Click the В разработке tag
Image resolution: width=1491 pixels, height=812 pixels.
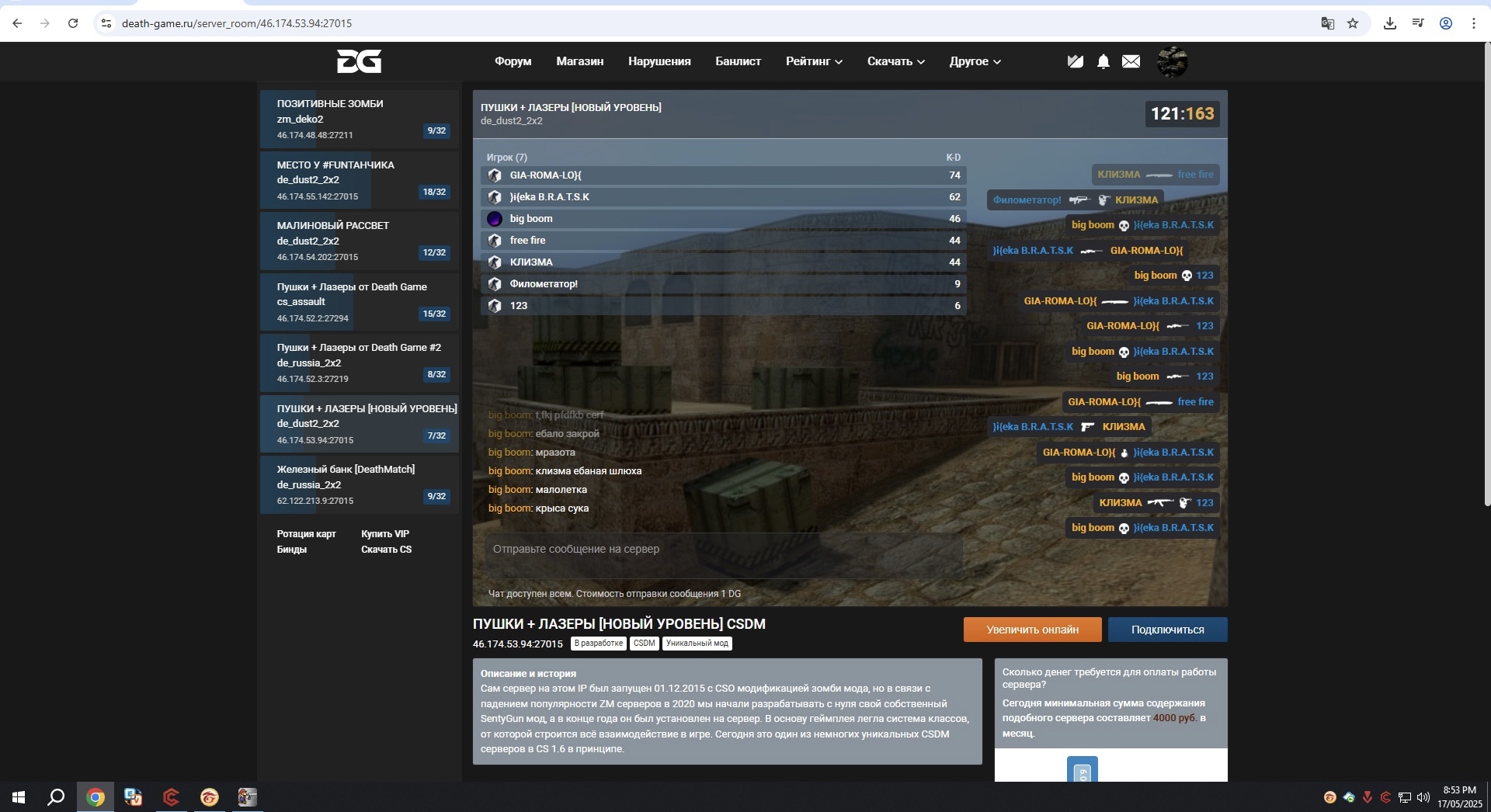coord(599,644)
